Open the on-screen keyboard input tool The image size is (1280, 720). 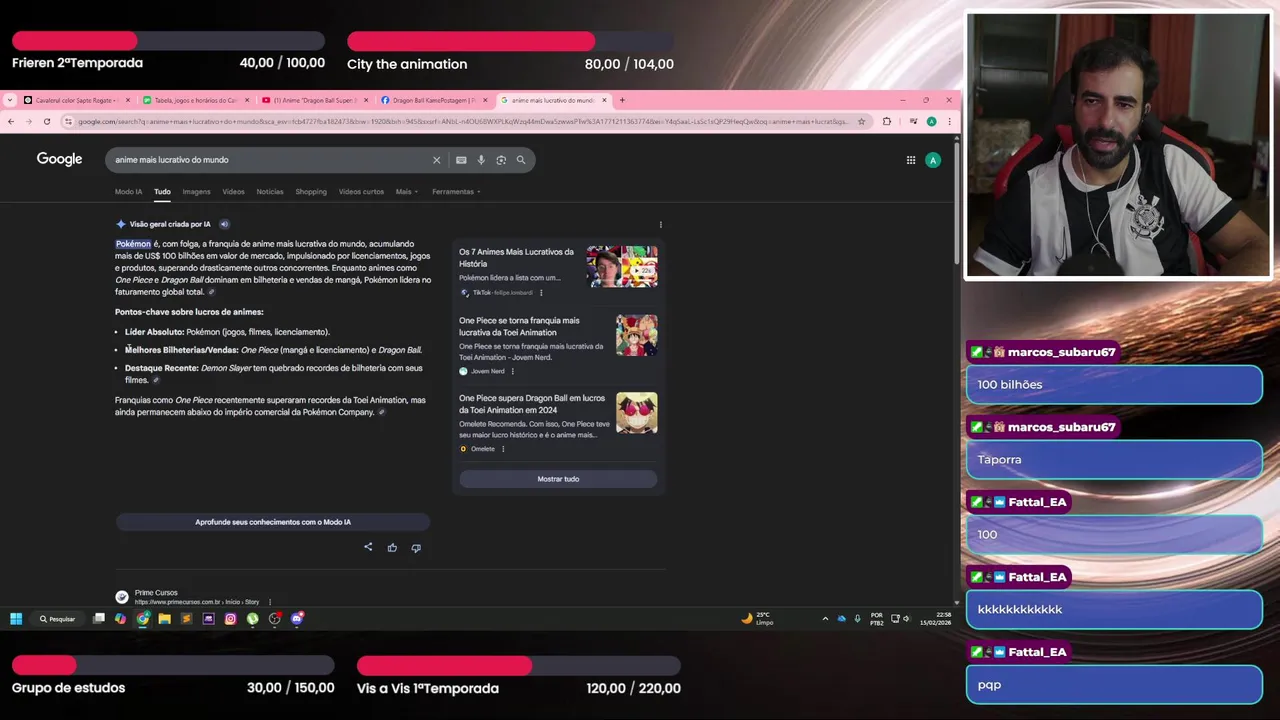pyautogui.click(x=461, y=160)
